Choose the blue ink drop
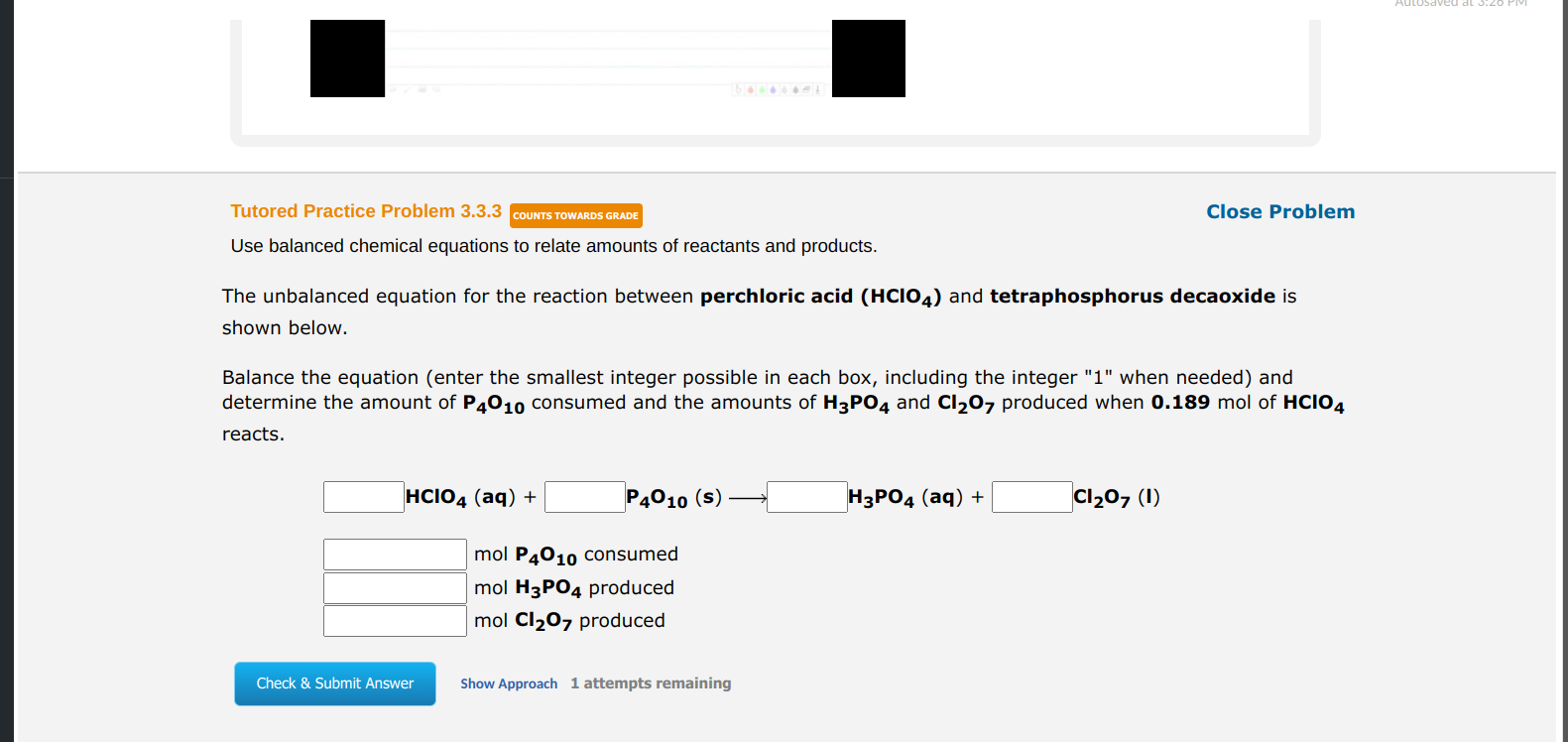 (774, 89)
